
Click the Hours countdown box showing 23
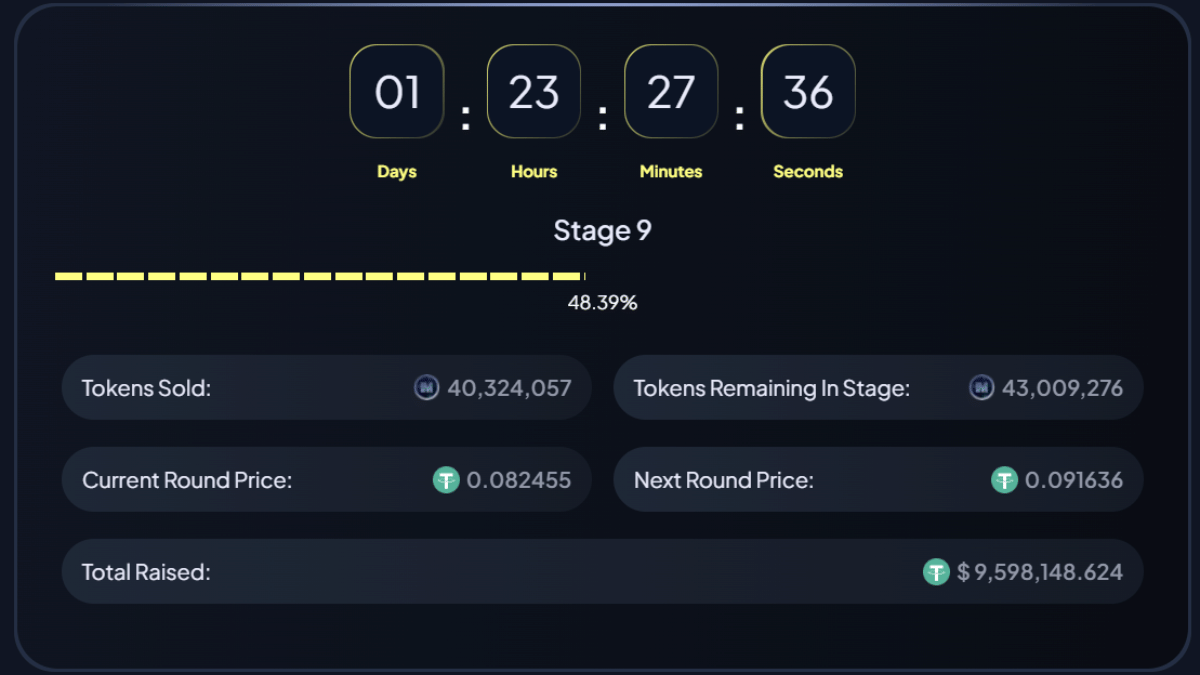pos(534,92)
